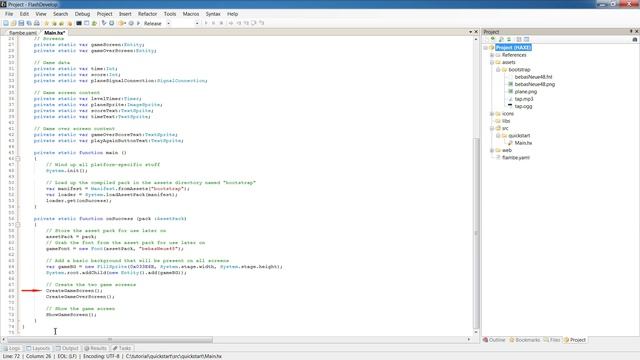Select the libs folder in tree
Image resolution: width=640 pixels, height=360 pixels.
coord(506,121)
